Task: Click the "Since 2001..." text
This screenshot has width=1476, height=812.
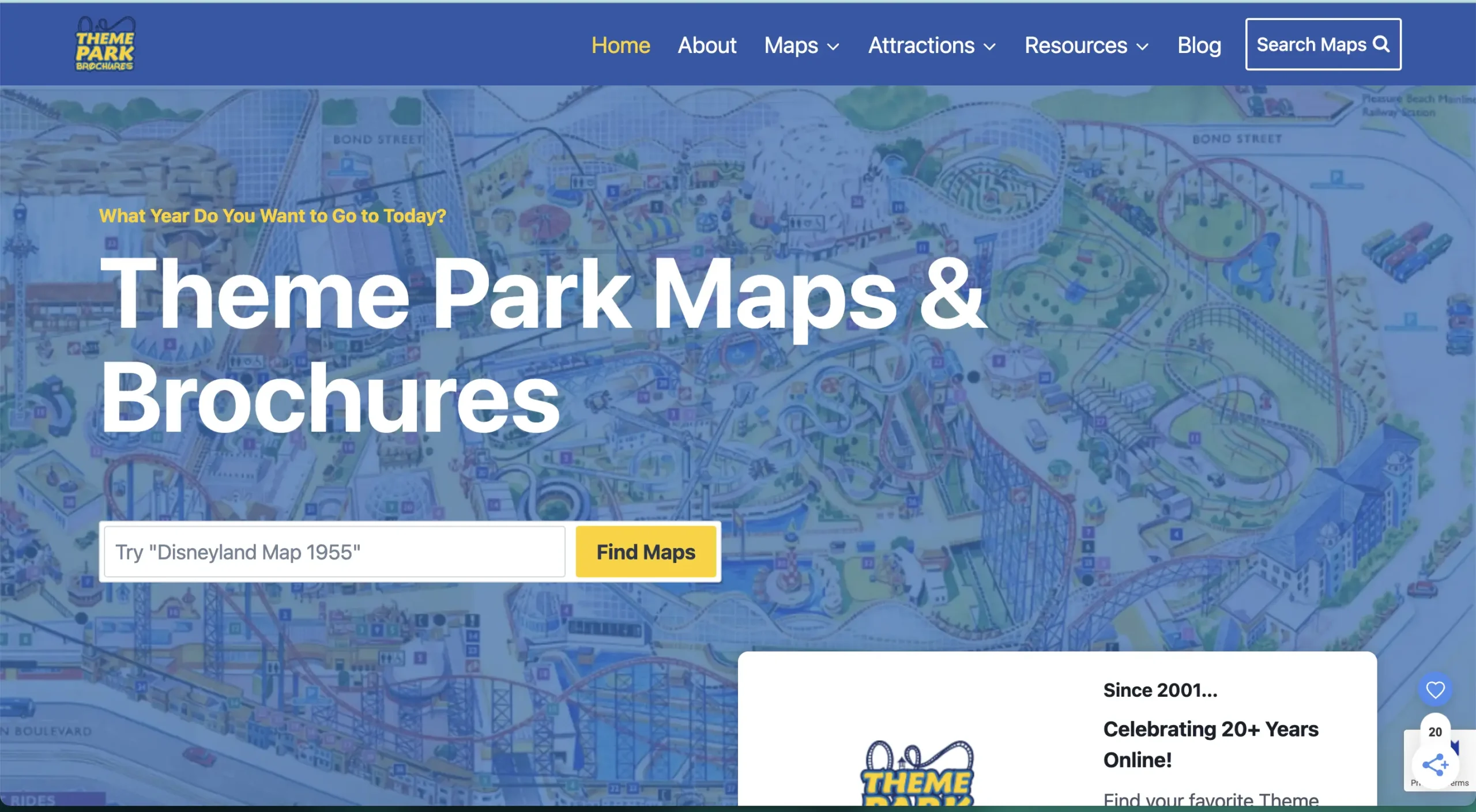Action: coord(1160,690)
